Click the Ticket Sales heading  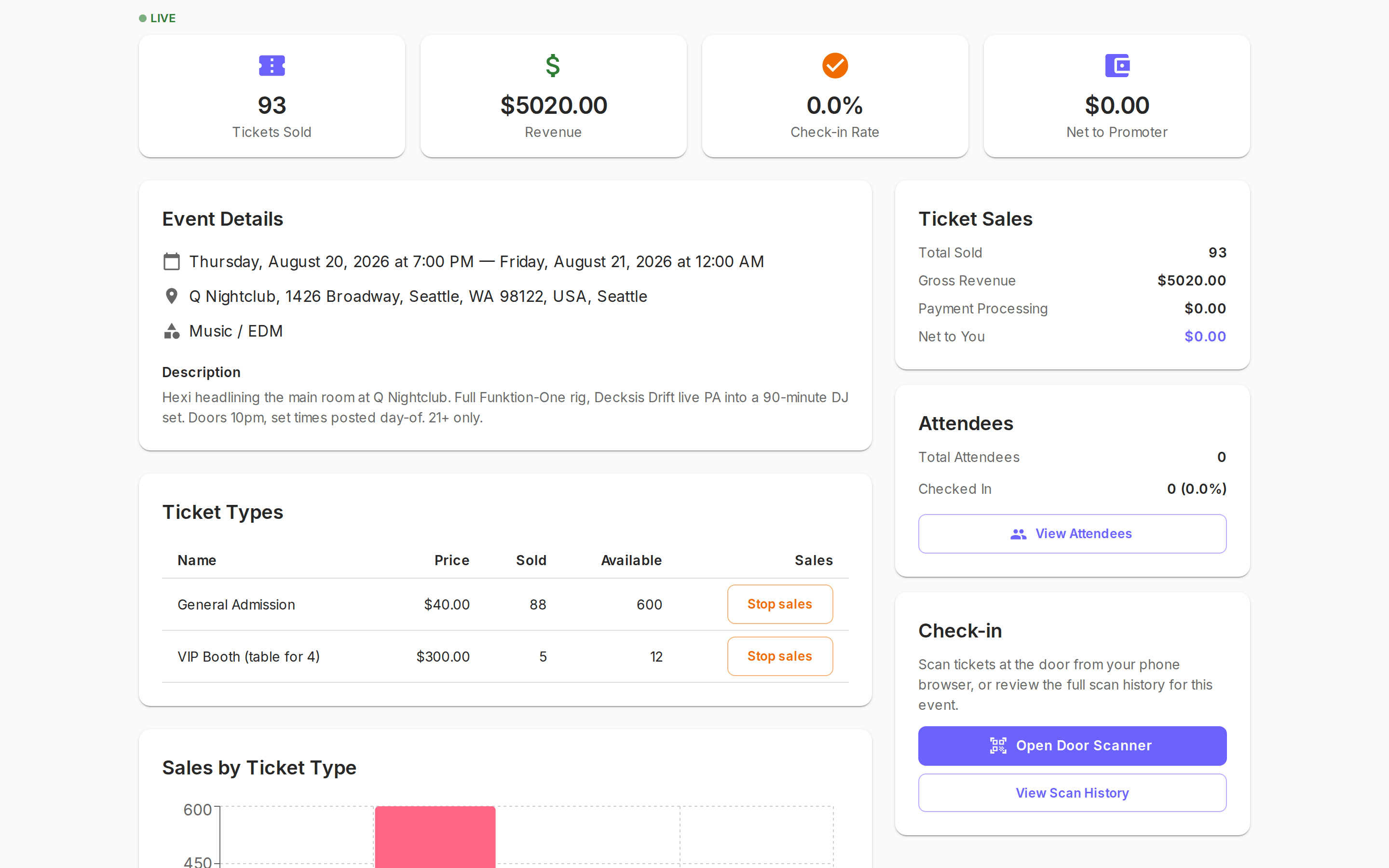[975, 219]
